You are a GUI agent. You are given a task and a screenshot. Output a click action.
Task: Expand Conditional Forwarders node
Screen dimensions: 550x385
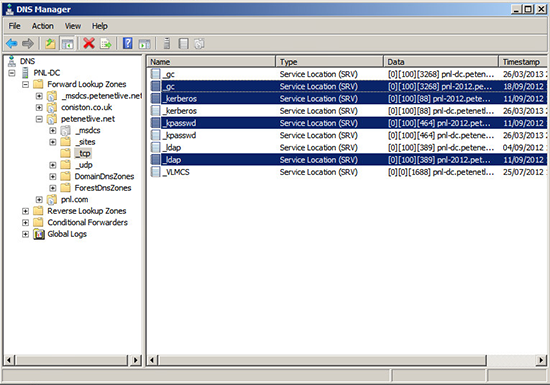click(25, 223)
